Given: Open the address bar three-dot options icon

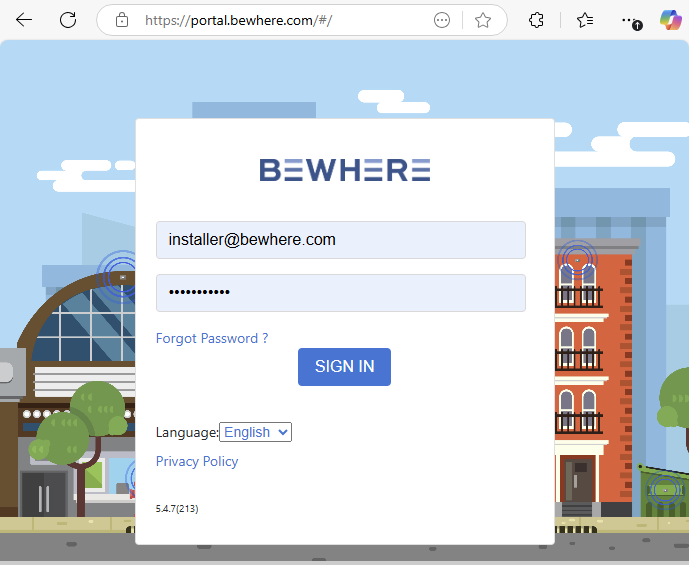Looking at the screenshot, I should (x=442, y=20).
